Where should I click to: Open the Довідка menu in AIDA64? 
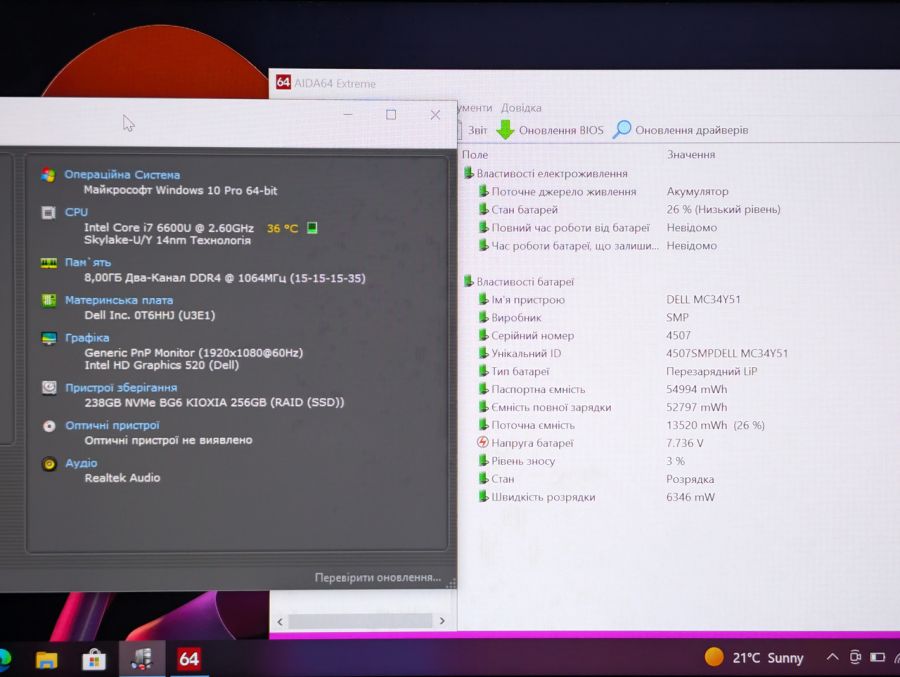521,108
